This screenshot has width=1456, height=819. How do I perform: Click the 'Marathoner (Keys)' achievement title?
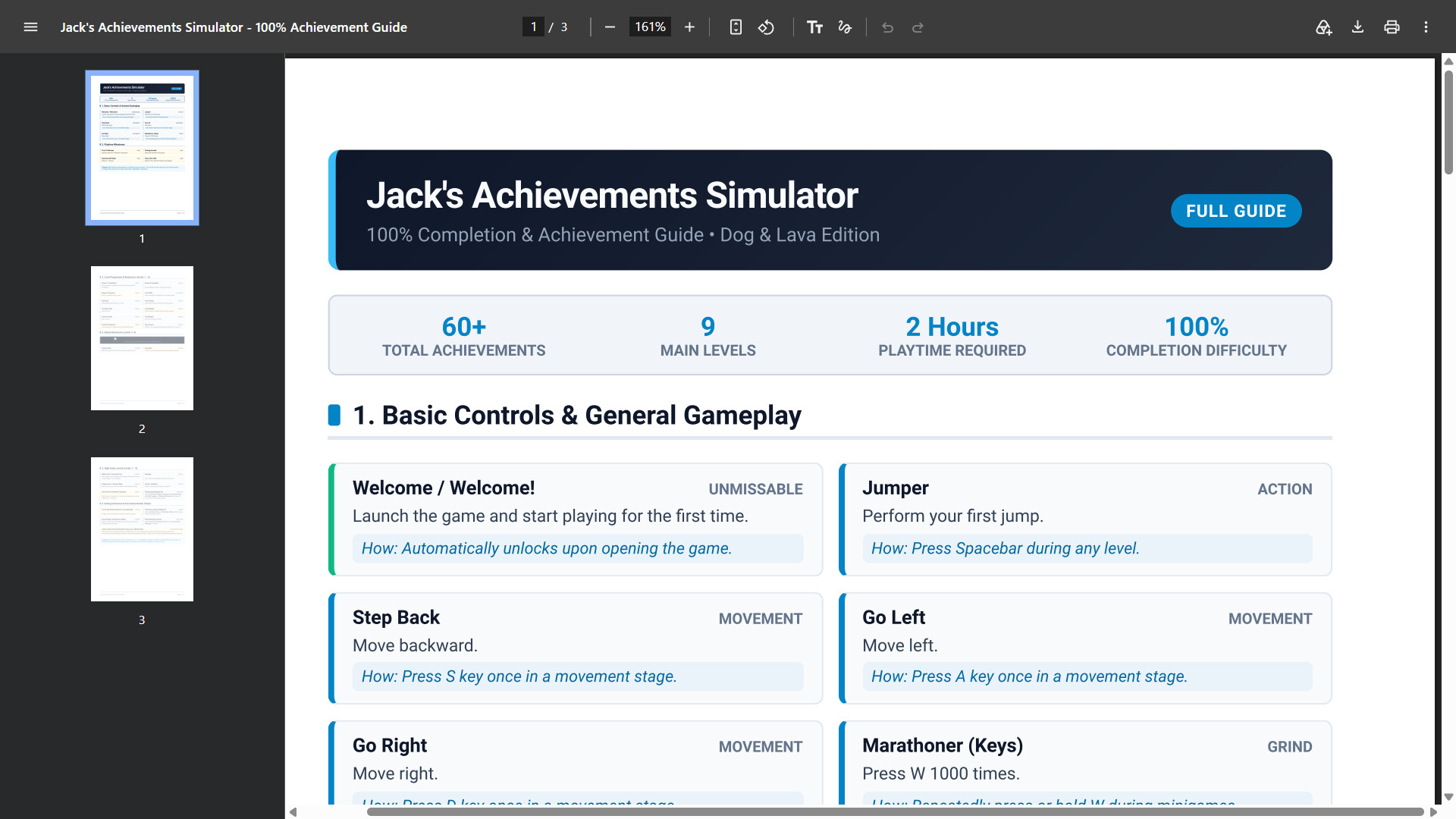pyautogui.click(x=943, y=746)
